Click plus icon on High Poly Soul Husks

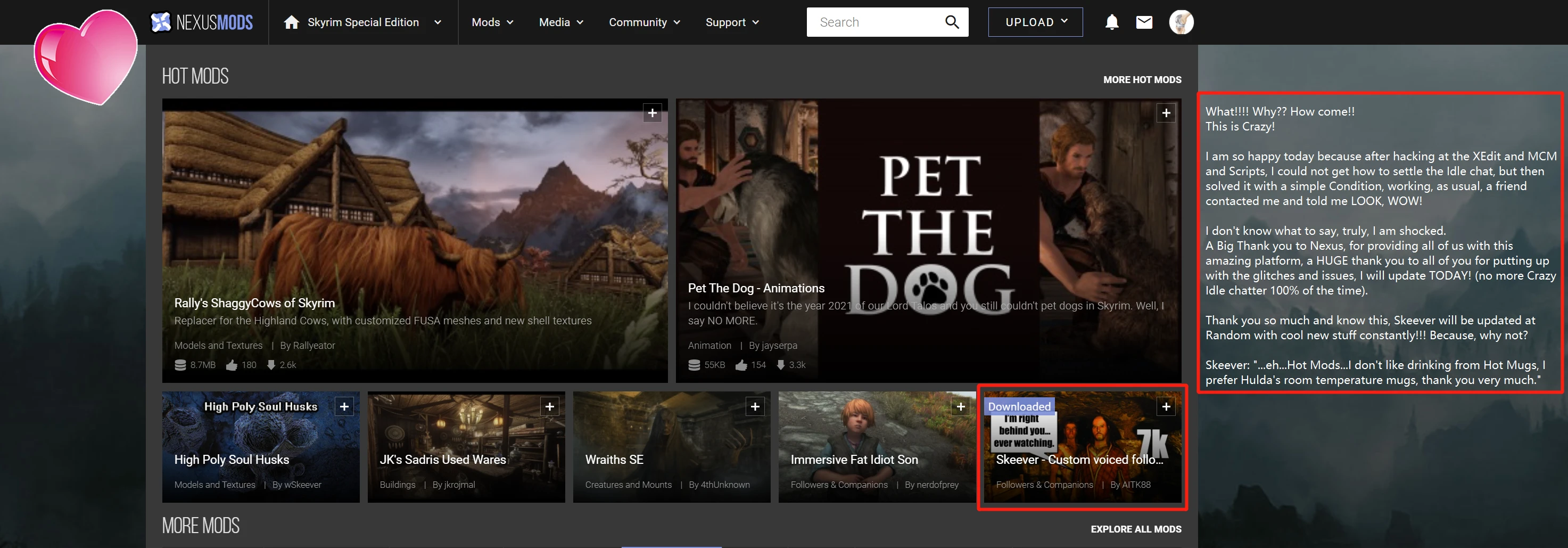(x=344, y=407)
